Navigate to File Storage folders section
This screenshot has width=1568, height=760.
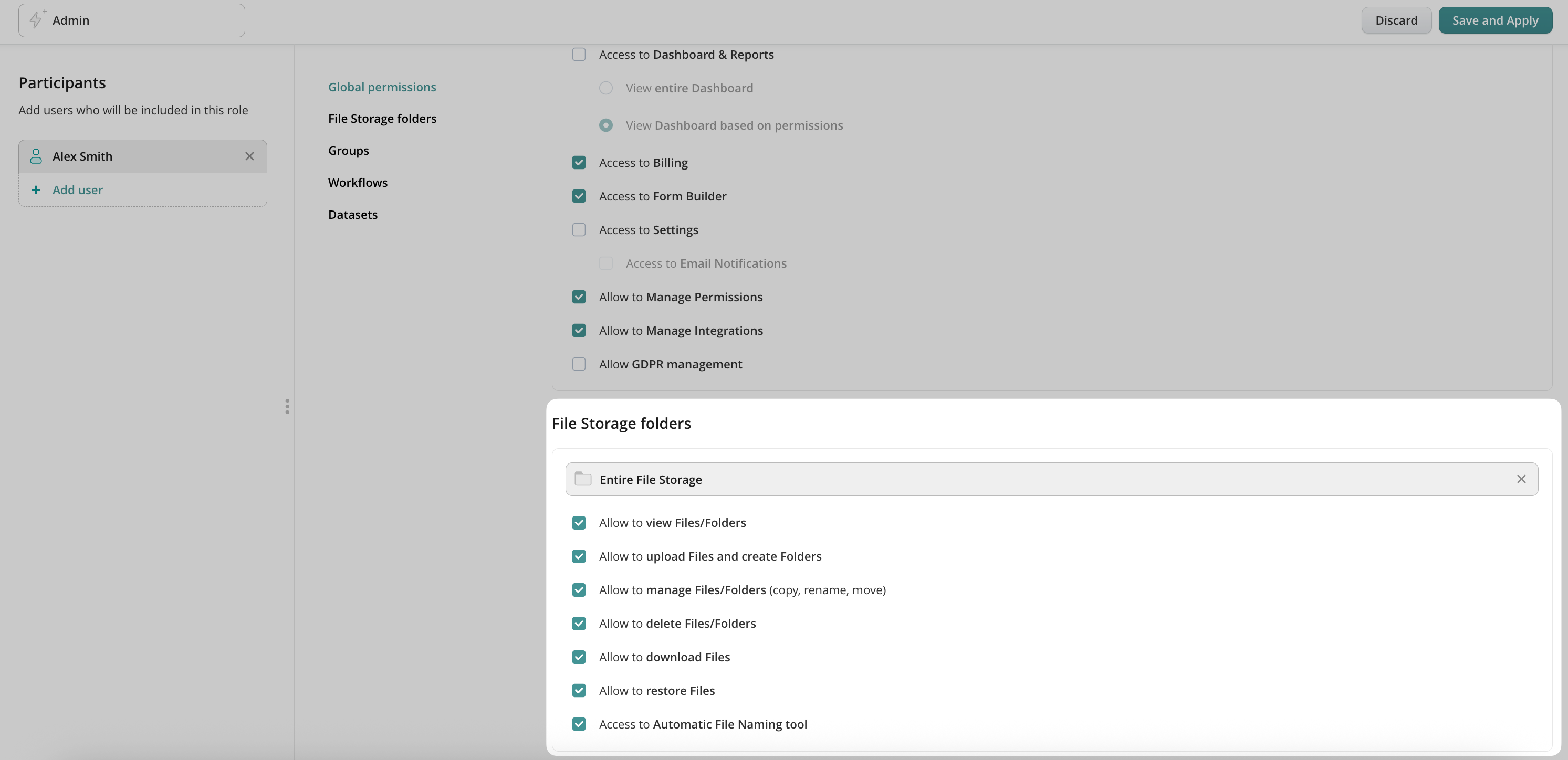(382, 119)
